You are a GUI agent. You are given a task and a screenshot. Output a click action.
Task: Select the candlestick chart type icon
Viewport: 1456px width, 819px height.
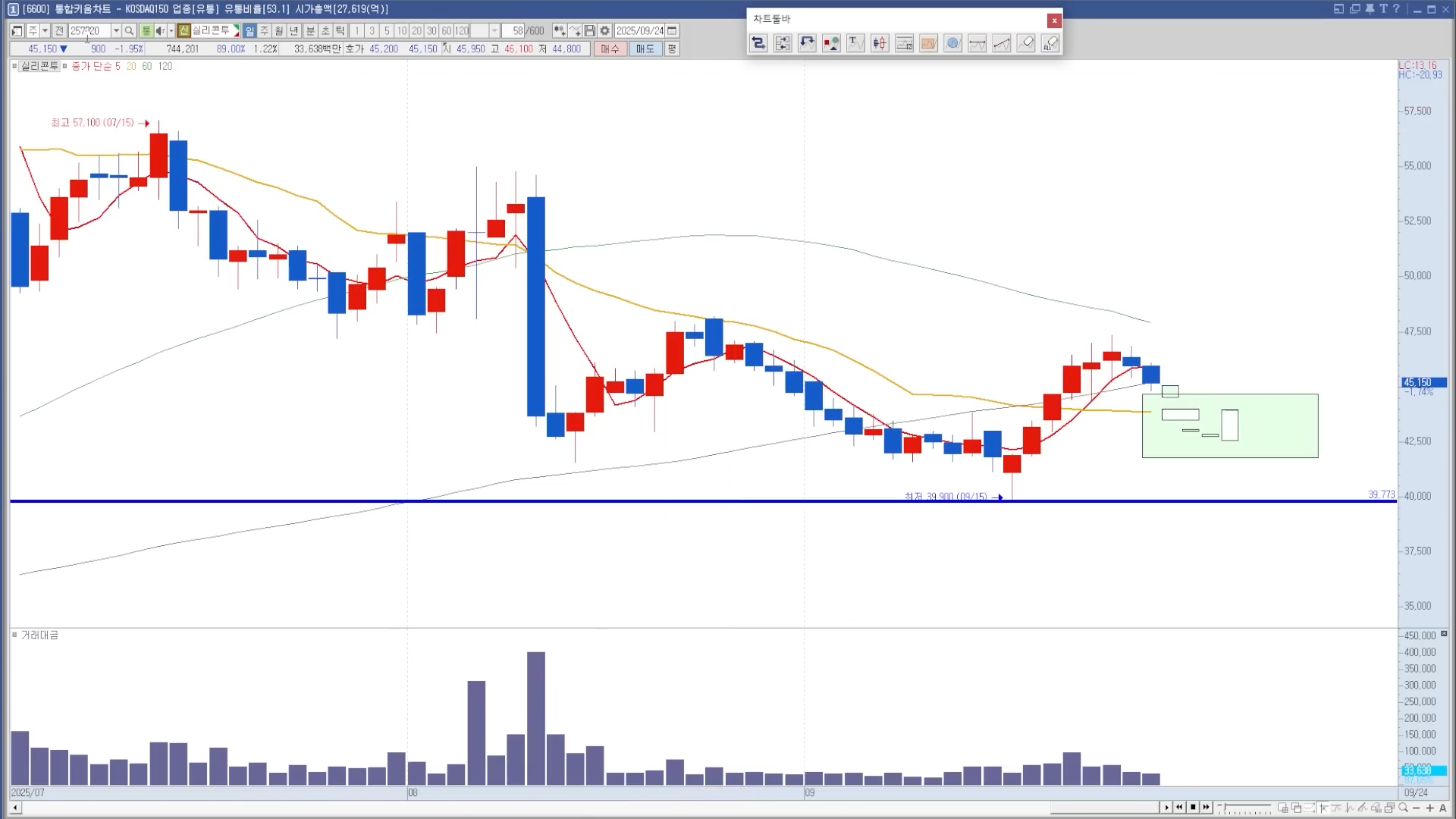(880, 43)
